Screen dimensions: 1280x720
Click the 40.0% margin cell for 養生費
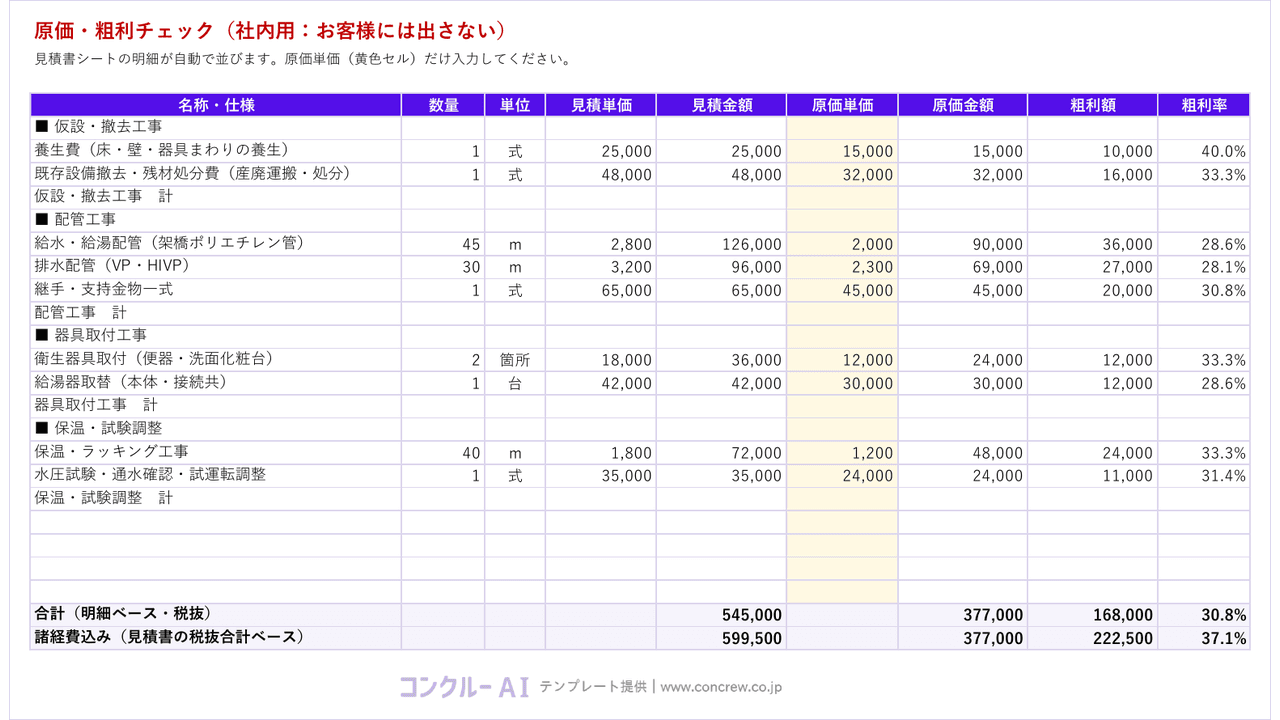coord(1204,151)
